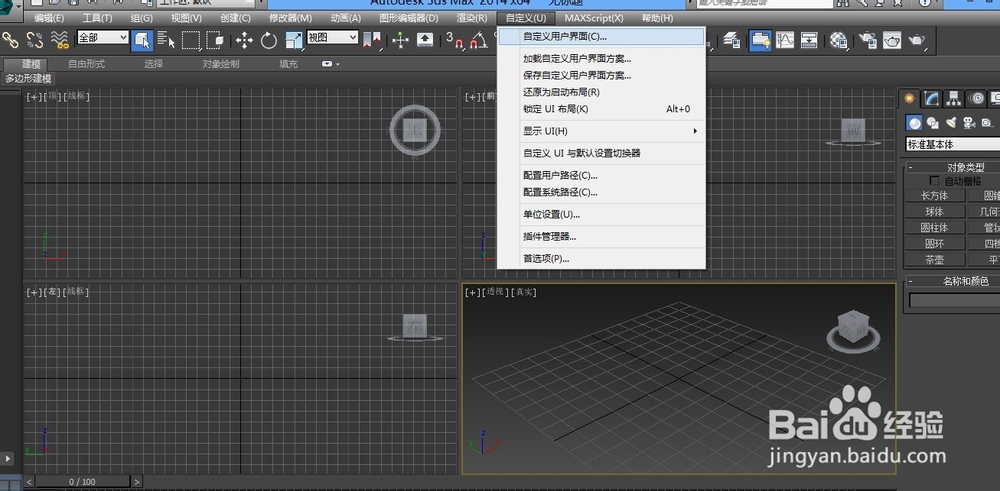Open the selection filter 全部 dropdown
The image size is (1000, 491).
coord(103,38)
